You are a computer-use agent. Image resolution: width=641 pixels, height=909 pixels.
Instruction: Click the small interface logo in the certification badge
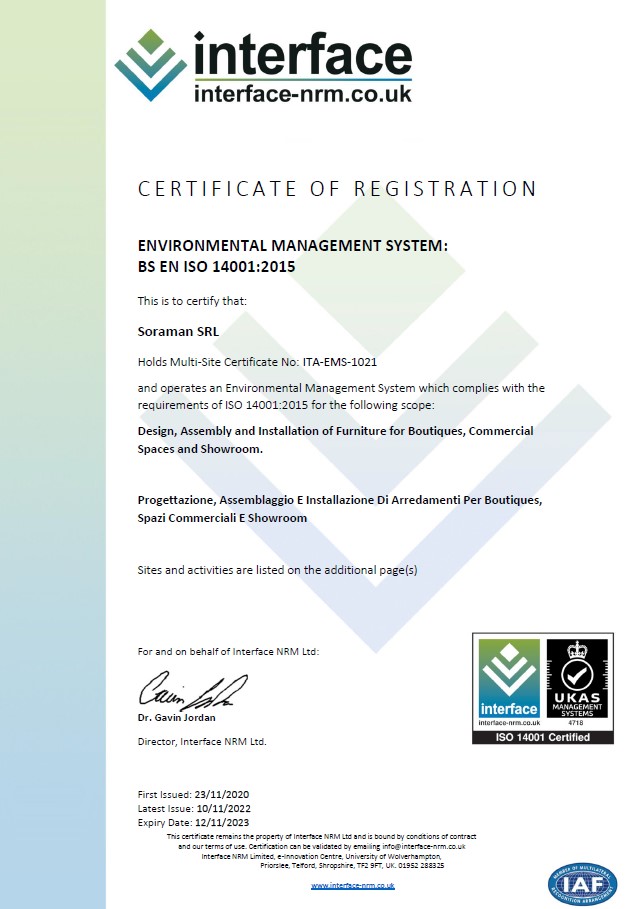point(509,678)
